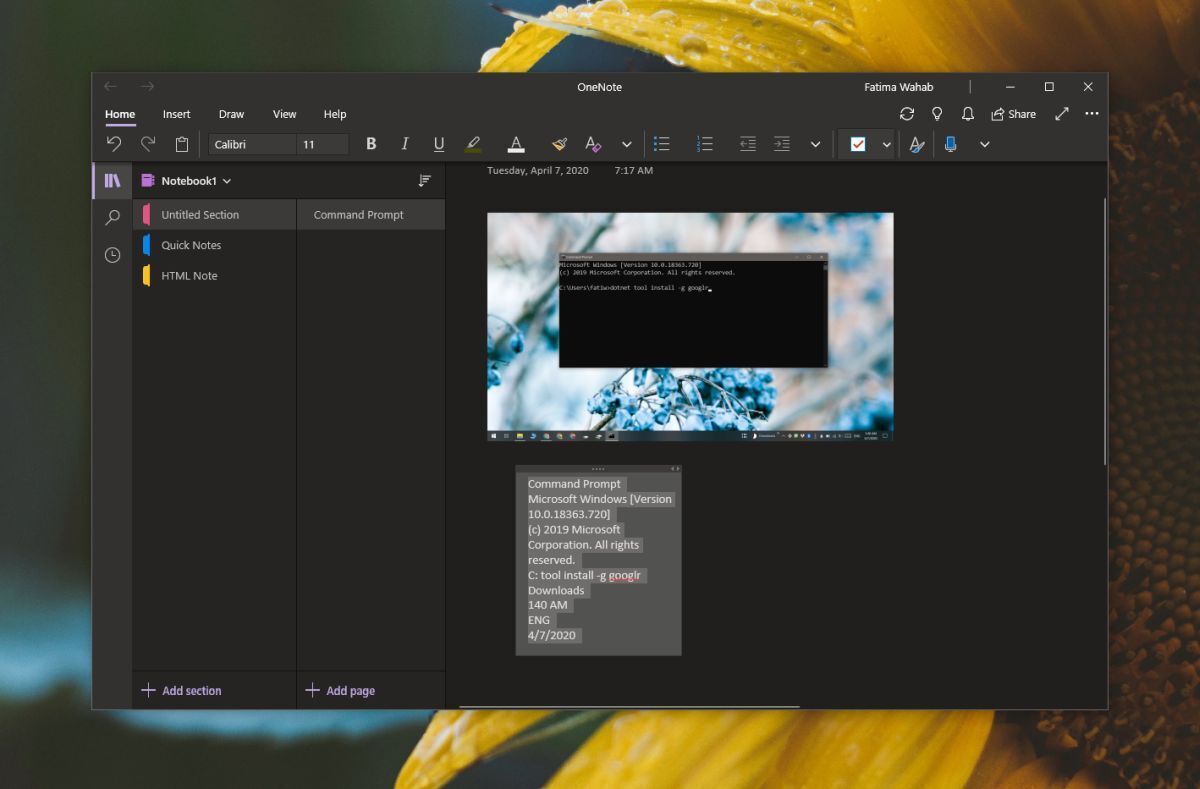Toggle bold formatting
This screenshot has width=1200, height=789.
(371, 144)
